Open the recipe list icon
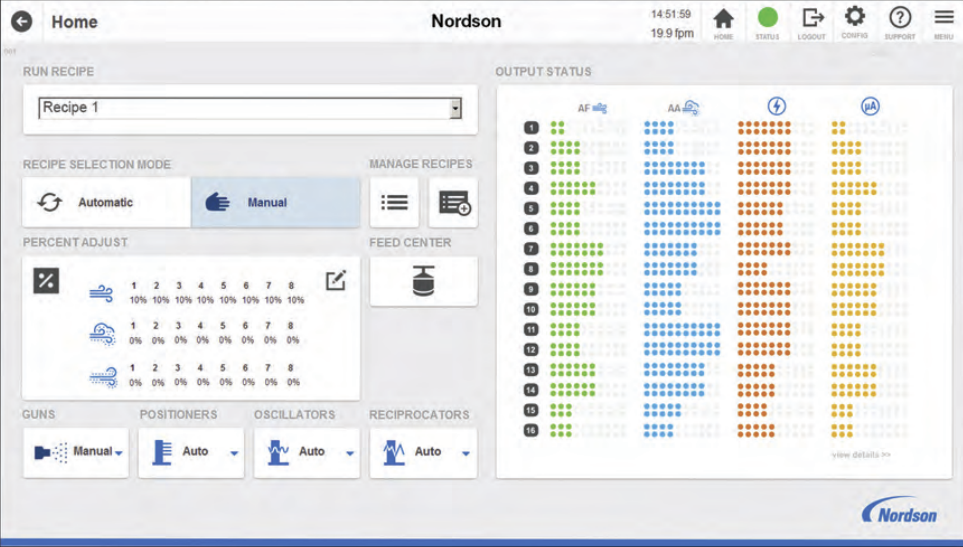Image resolution: width=963 pixels, height=547 pixels. [394, 202]
